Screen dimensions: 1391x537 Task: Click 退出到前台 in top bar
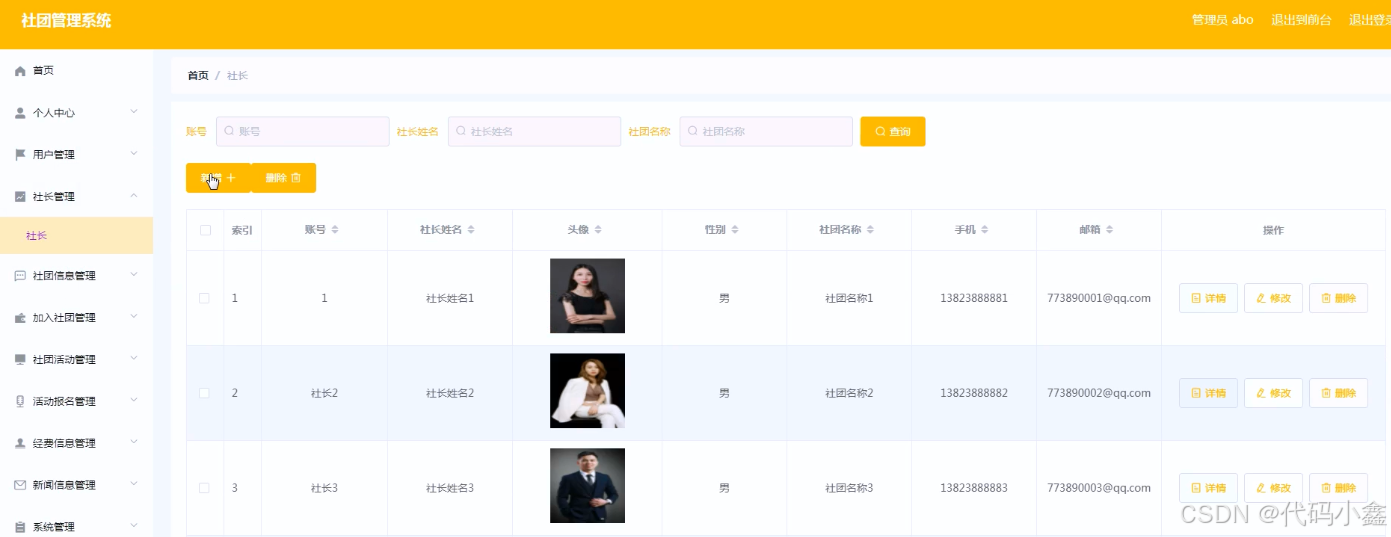pos(1301,20)
